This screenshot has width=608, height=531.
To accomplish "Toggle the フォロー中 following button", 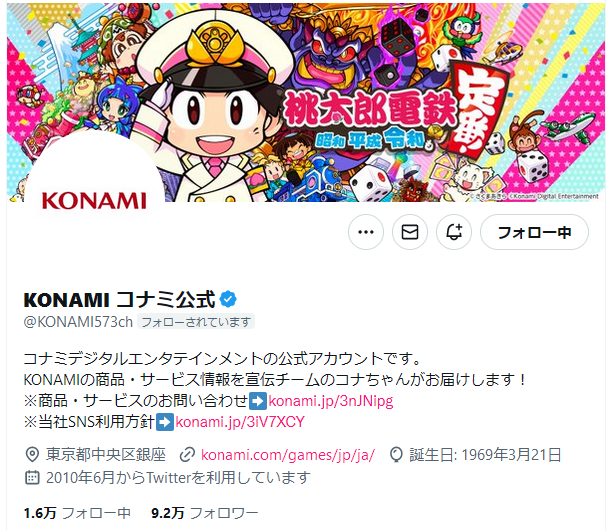I will pyautogui.click(x=534, y=232).
